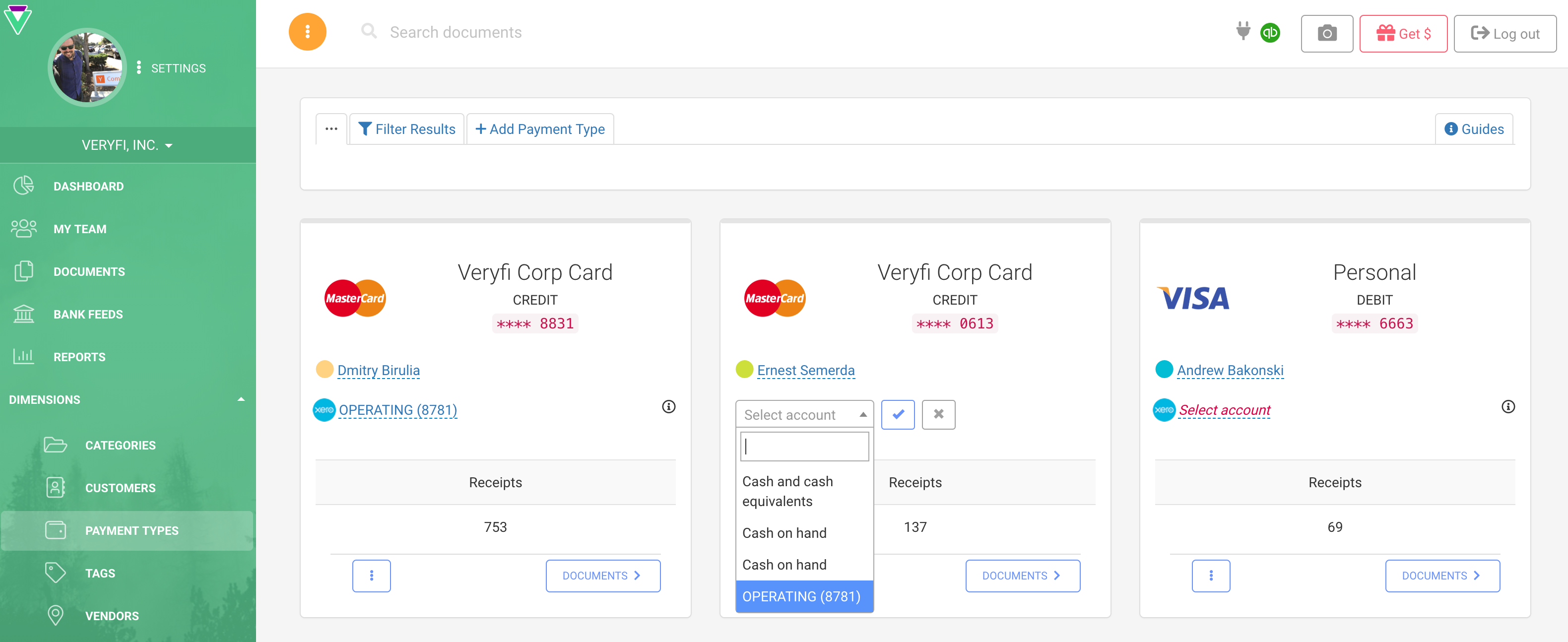Click the Log out button

click(x=1504, y=32)
